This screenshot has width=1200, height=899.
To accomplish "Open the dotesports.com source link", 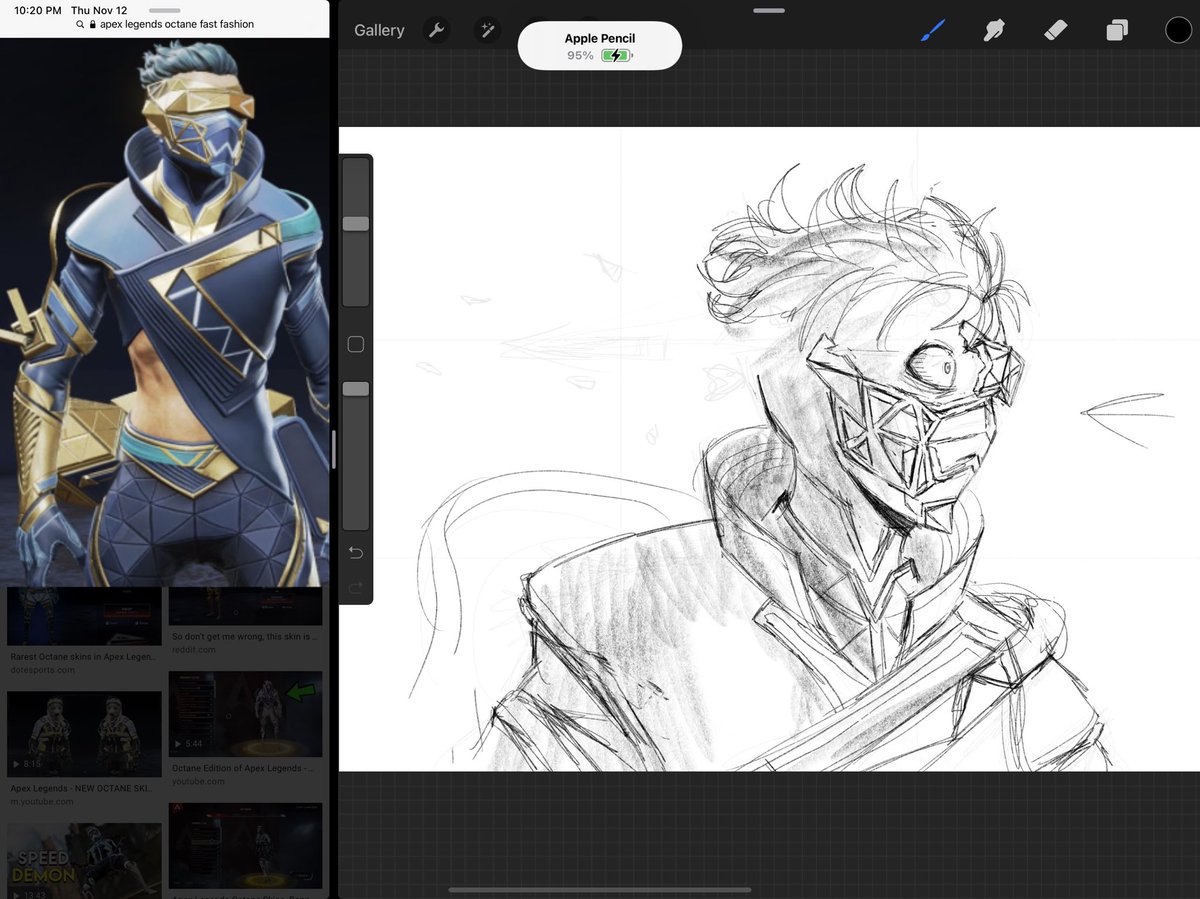I will click(x=43, y=670).
